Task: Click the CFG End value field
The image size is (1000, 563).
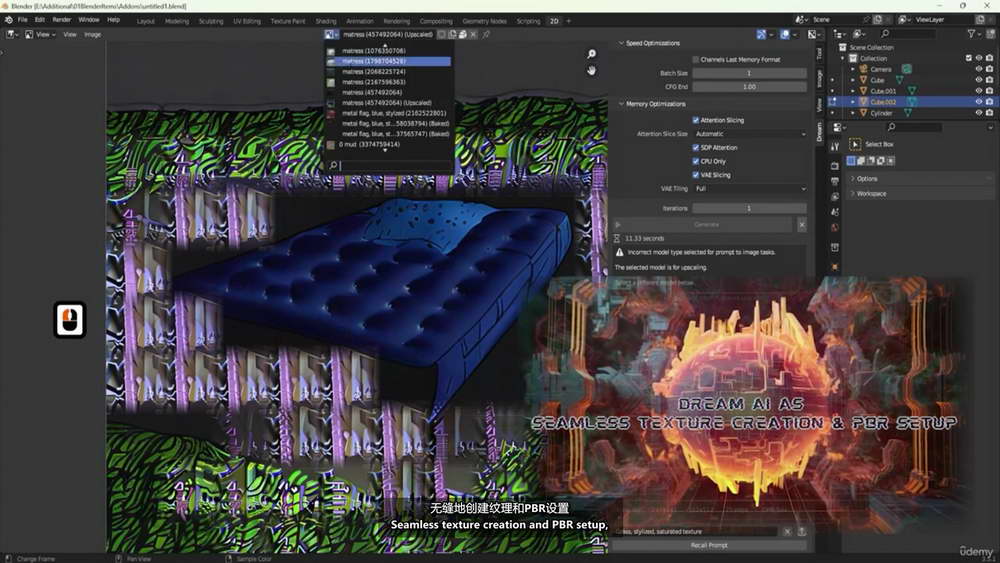Action: point(749,87)
